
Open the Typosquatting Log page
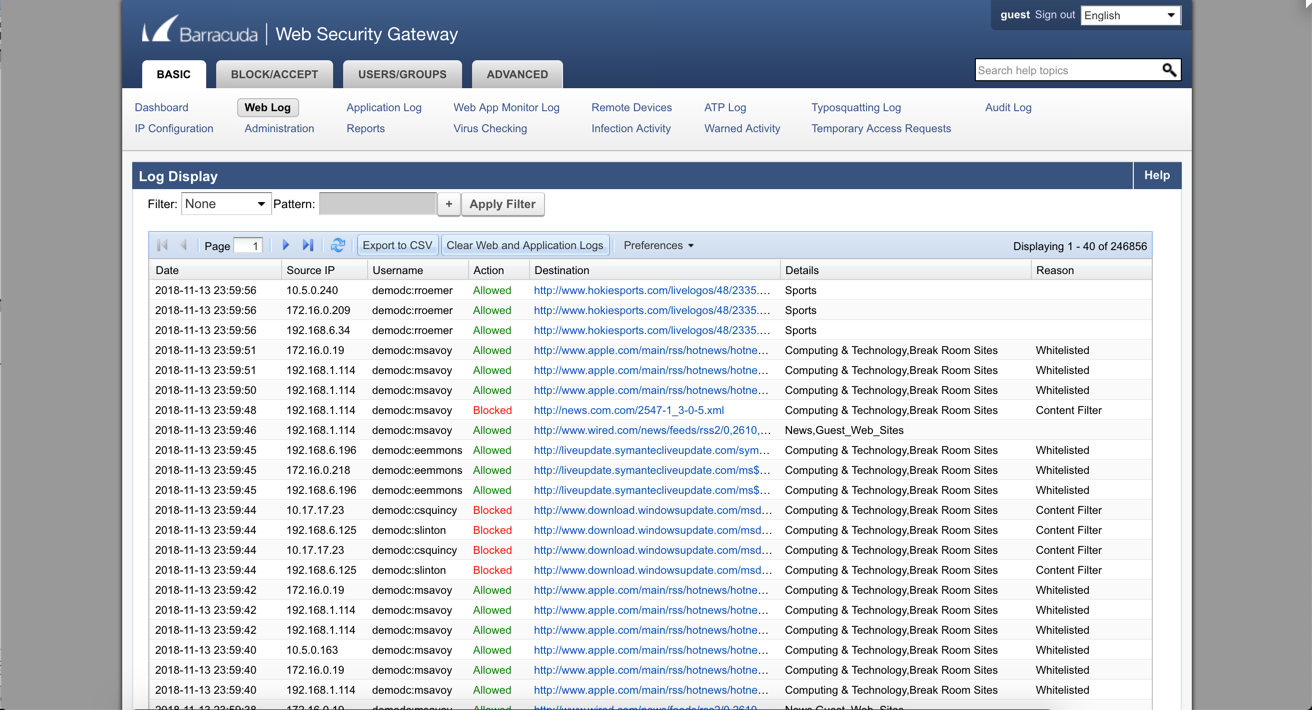coord(856,107)
